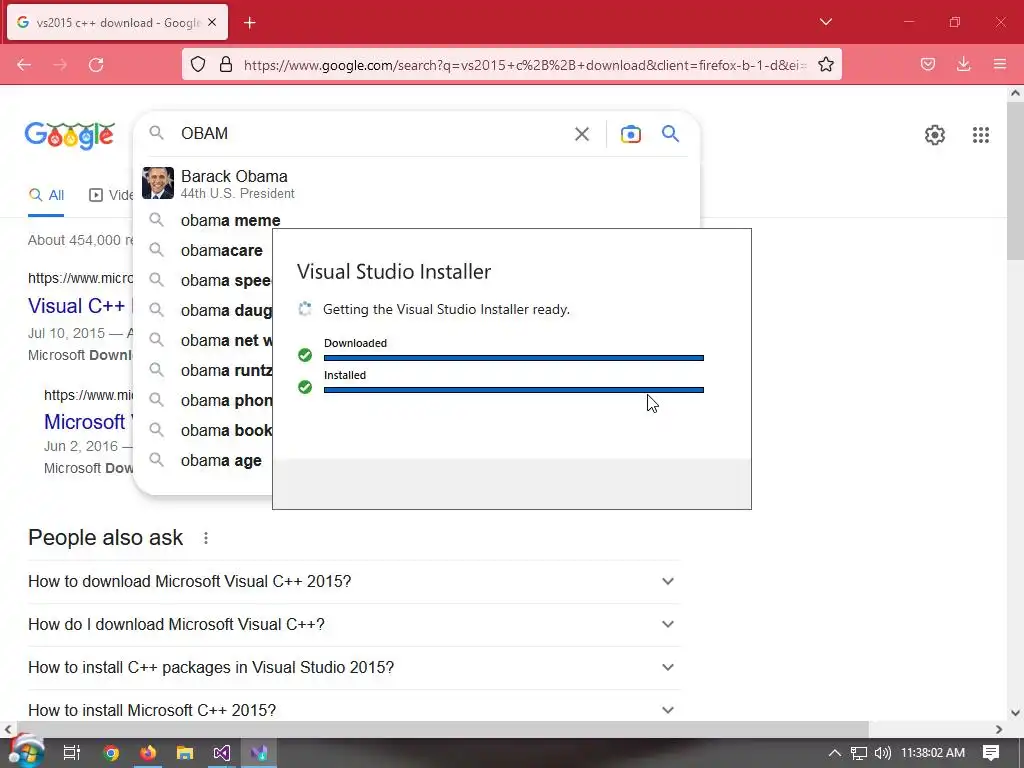Expand How do I download Microsoft Visual C++
Screen dimensions: 1024x768
coord(354,625)
